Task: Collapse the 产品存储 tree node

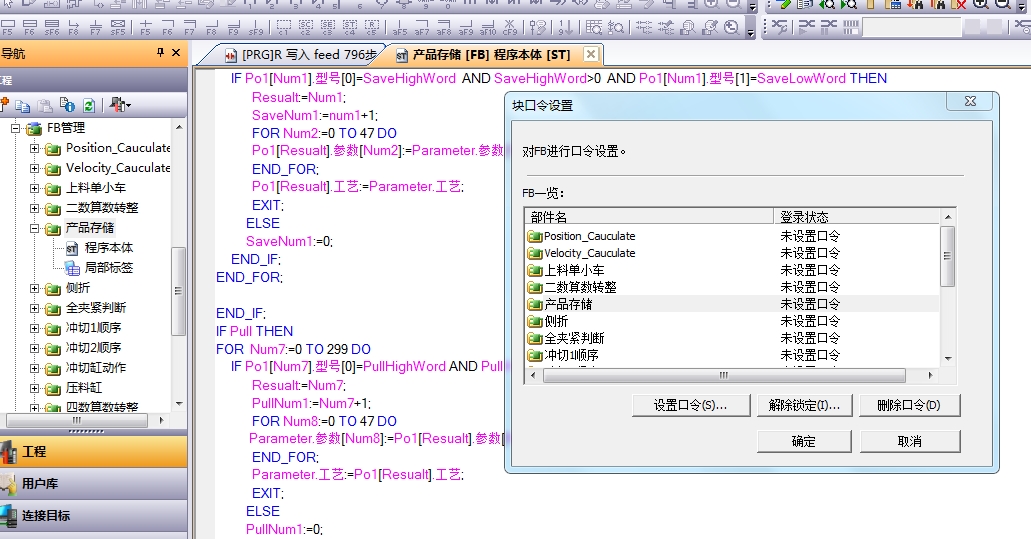Action: point(35,228)
